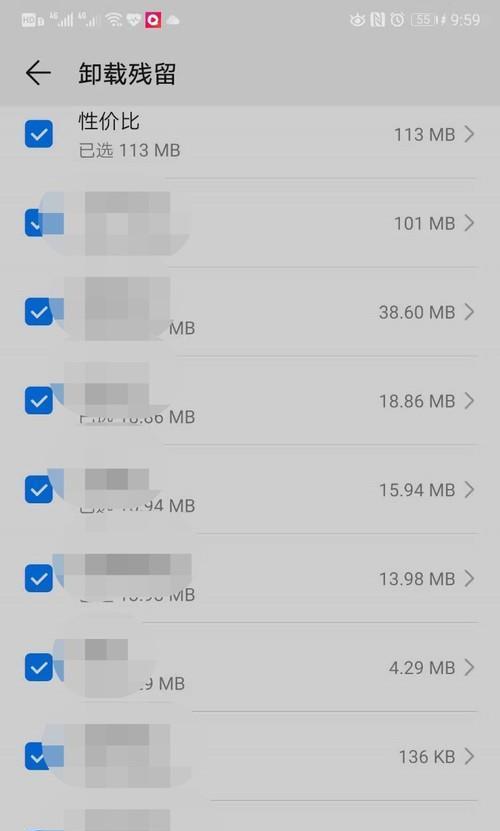Deselect the 13.98 MB item checkbox
Image resolution: width=500 pixels, height=831 pixels.
tap(39, 578)
